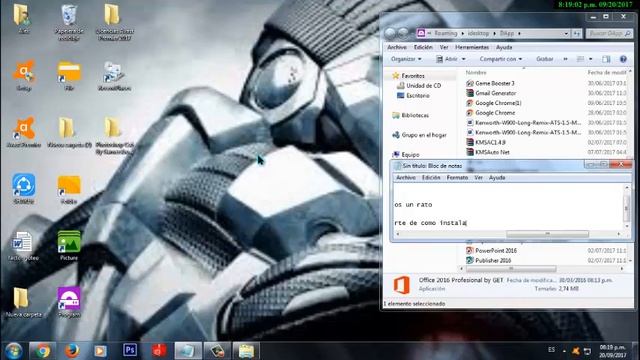Select PowerPoint 2016 in file list
This screenshot has height=360, width=640.
(x=492, y=251)
